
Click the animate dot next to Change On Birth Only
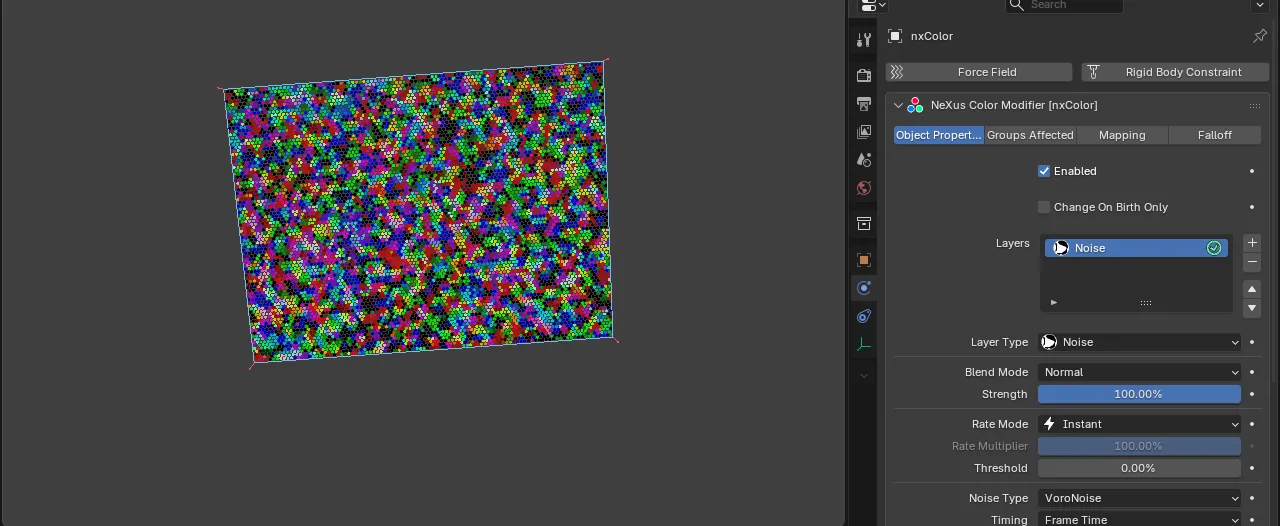pyautogui.click(x=1252, y=207)
